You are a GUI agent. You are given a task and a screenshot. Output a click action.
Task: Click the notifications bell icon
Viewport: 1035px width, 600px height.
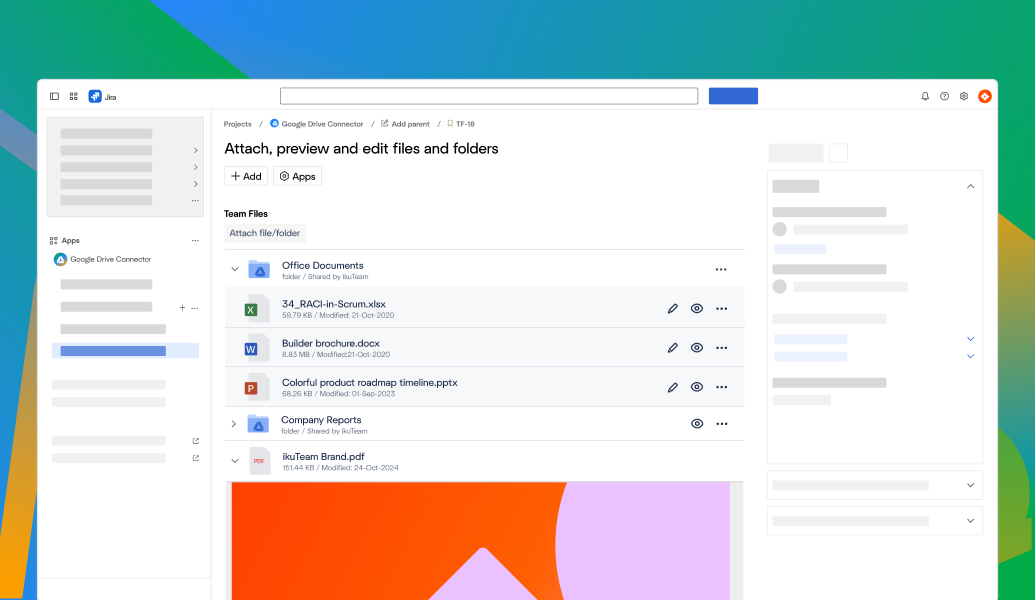pyautogui.click(x=924, y=96)
